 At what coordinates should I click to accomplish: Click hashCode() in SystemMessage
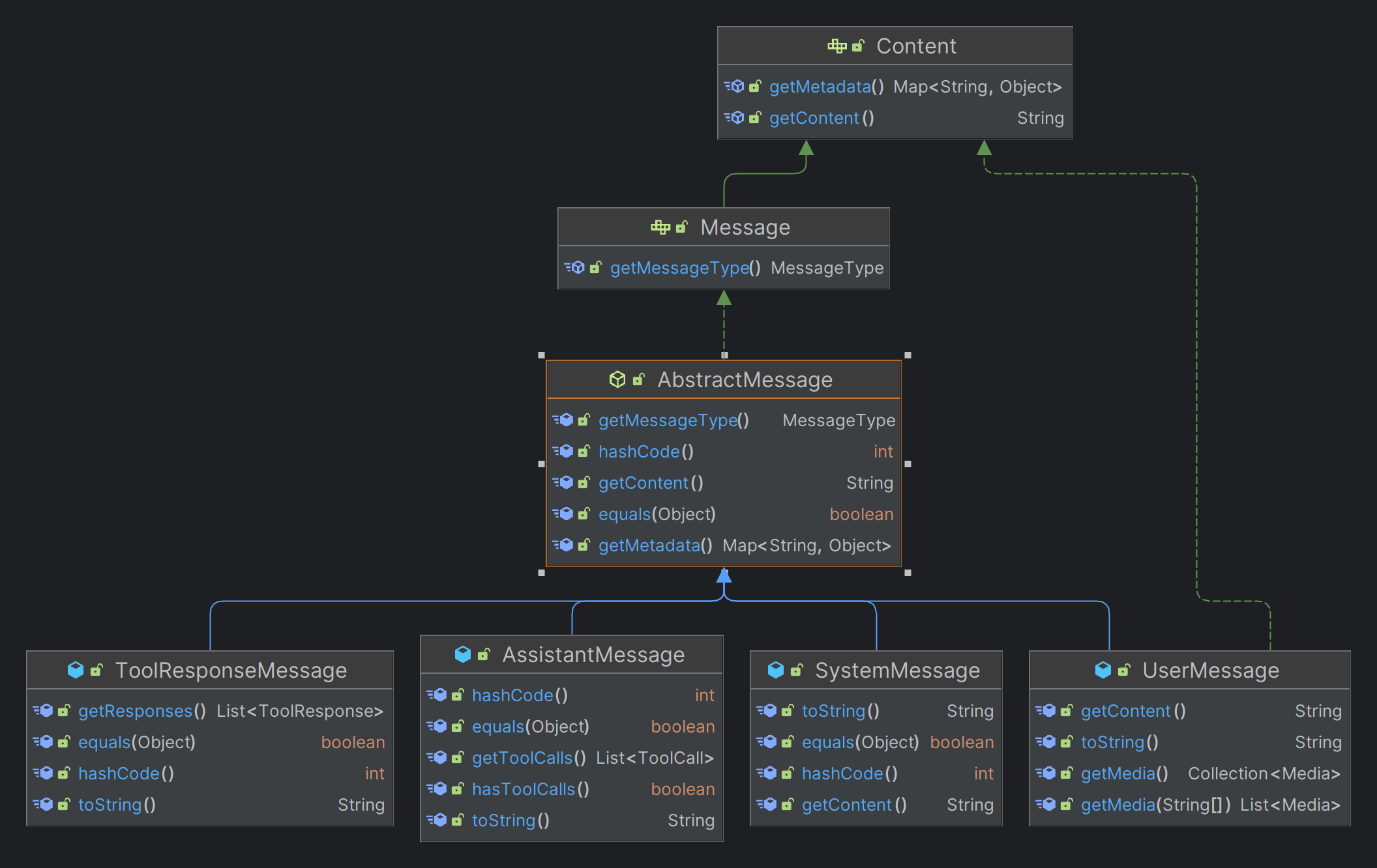tap(850, 774)
